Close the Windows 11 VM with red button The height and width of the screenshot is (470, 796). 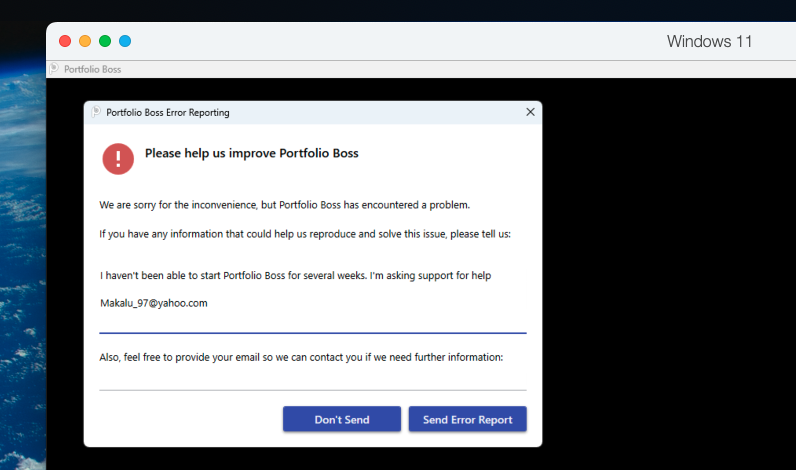(65, 41)
